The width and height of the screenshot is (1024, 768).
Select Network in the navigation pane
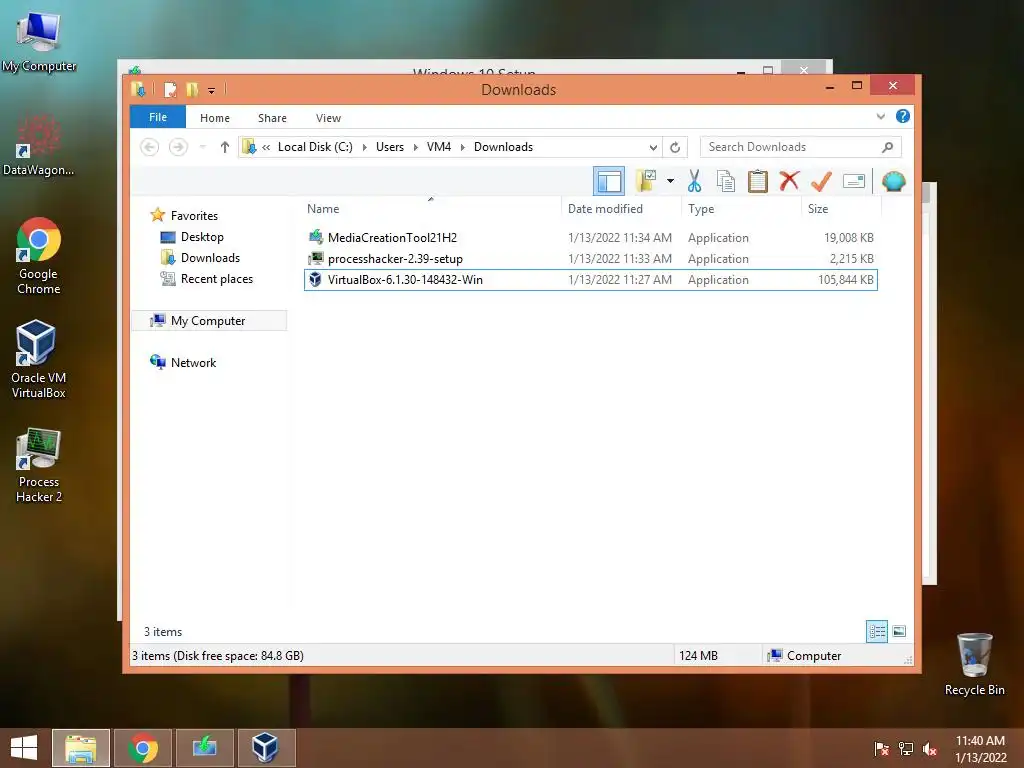[x=193, y=362]
